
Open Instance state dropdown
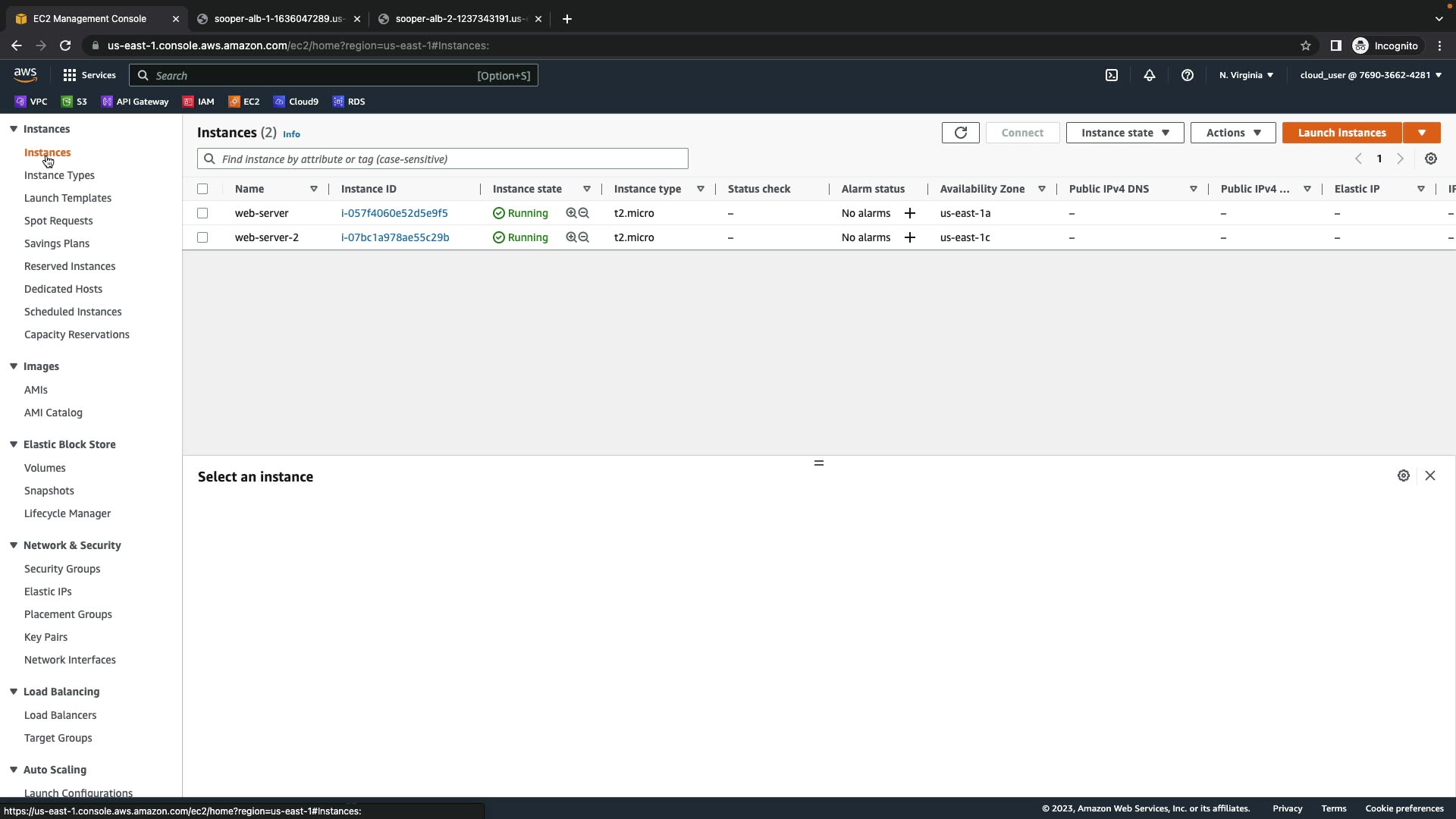1124,133
